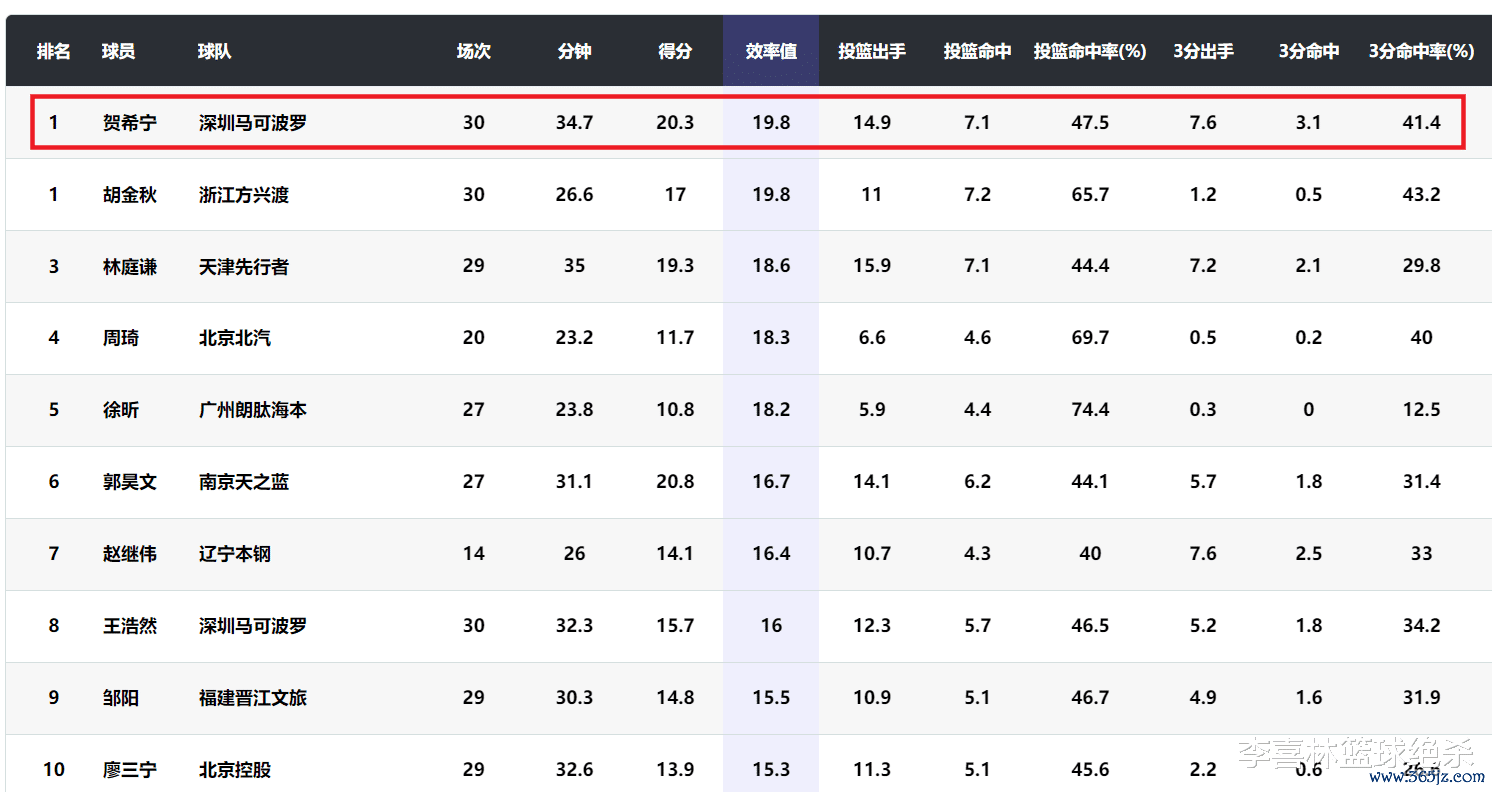Click player name 林庭谦
Screen dimensions: 1492x792
129,267
